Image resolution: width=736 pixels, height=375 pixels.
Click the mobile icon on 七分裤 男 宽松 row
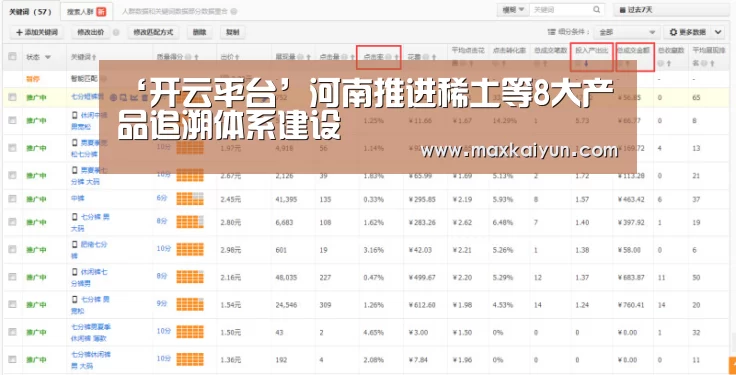click(x=74, y=299)
